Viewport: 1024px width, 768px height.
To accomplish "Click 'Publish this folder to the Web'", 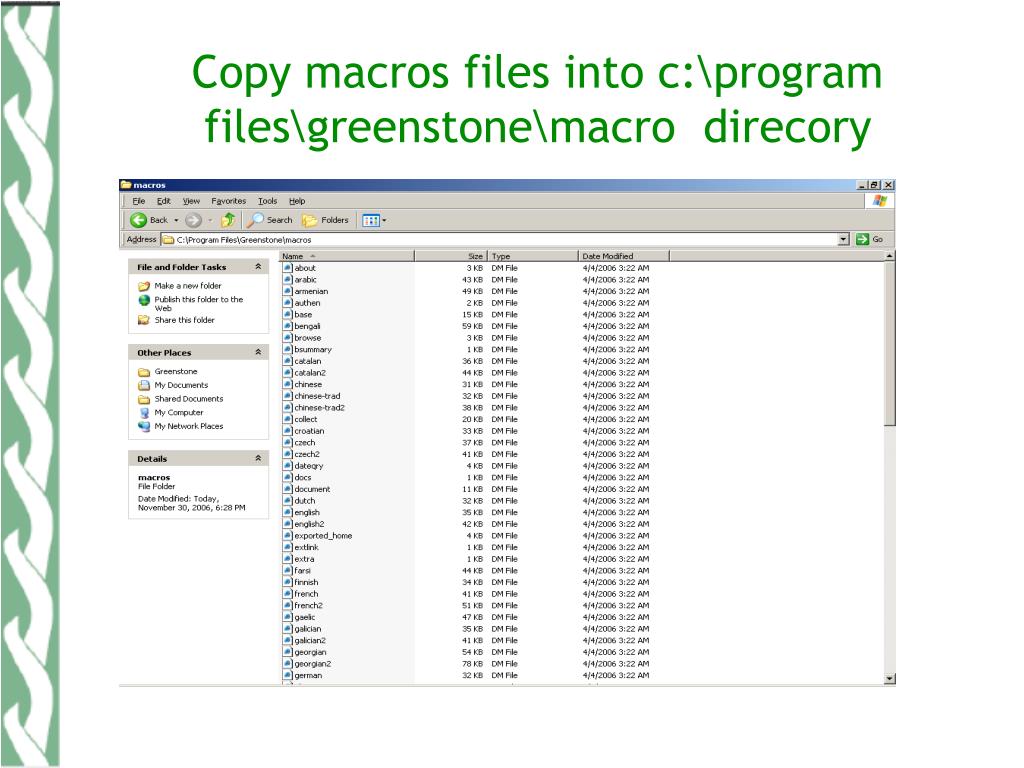I will pyautogui.click(x=199, y=304).
